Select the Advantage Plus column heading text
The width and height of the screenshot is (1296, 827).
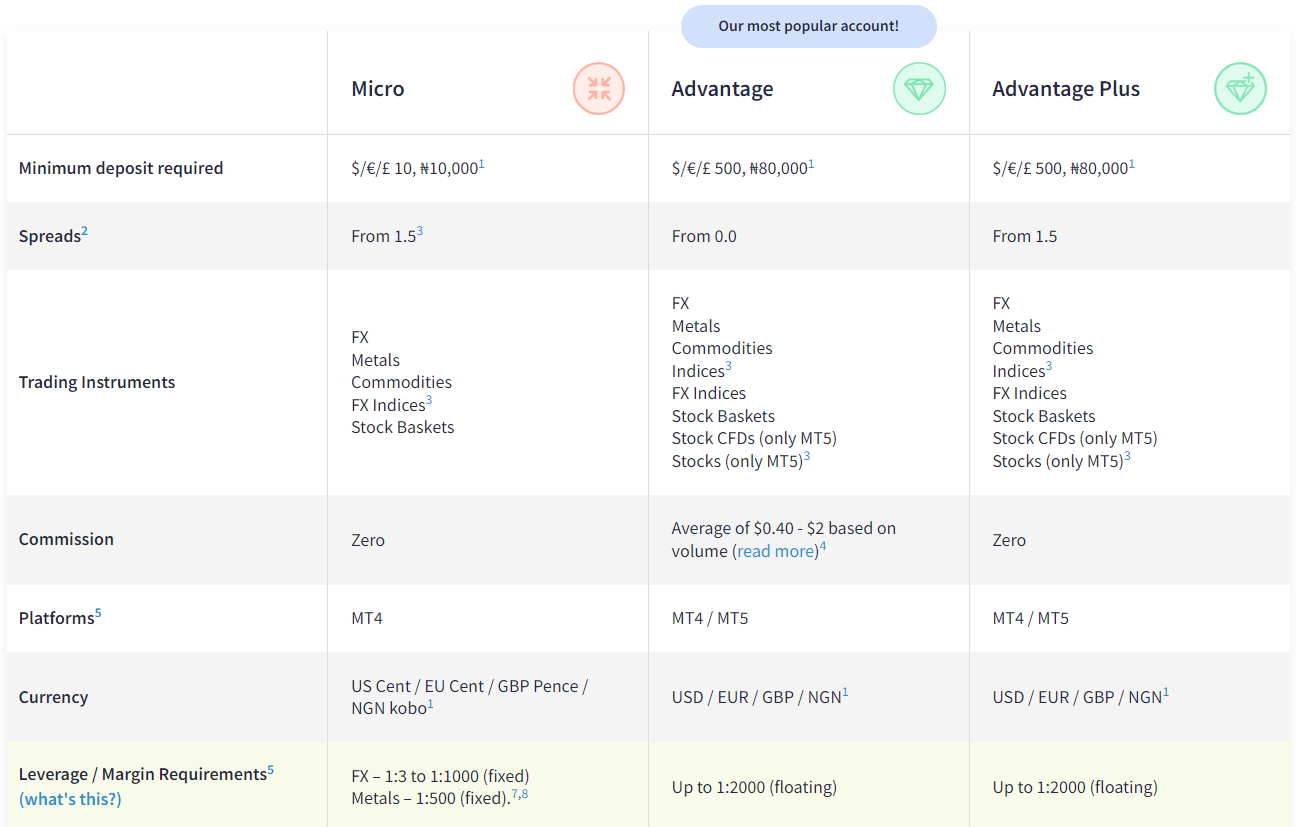click(x=1066, y=88)
